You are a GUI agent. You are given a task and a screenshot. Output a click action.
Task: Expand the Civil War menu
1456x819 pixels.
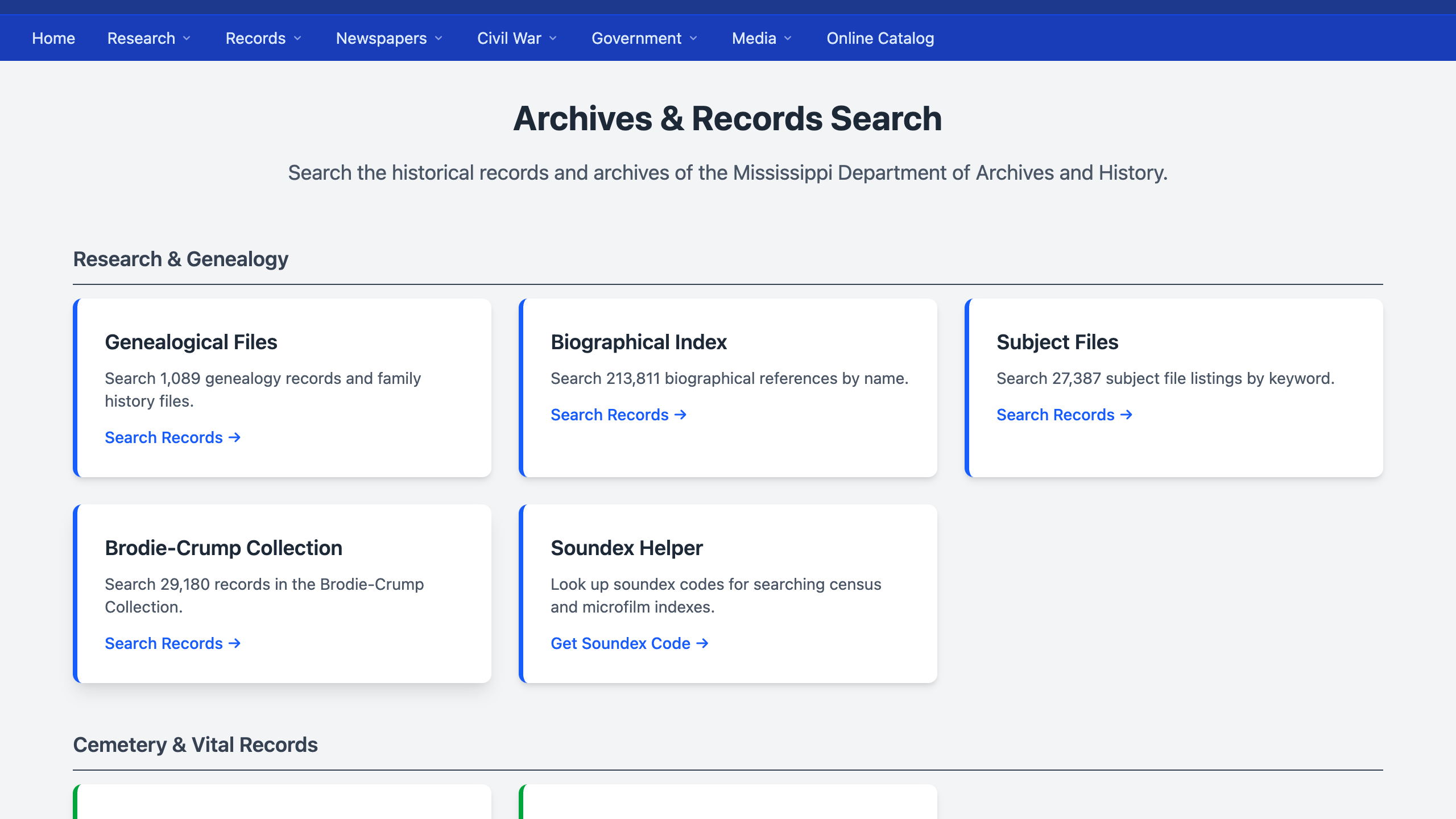click(517, 38)
